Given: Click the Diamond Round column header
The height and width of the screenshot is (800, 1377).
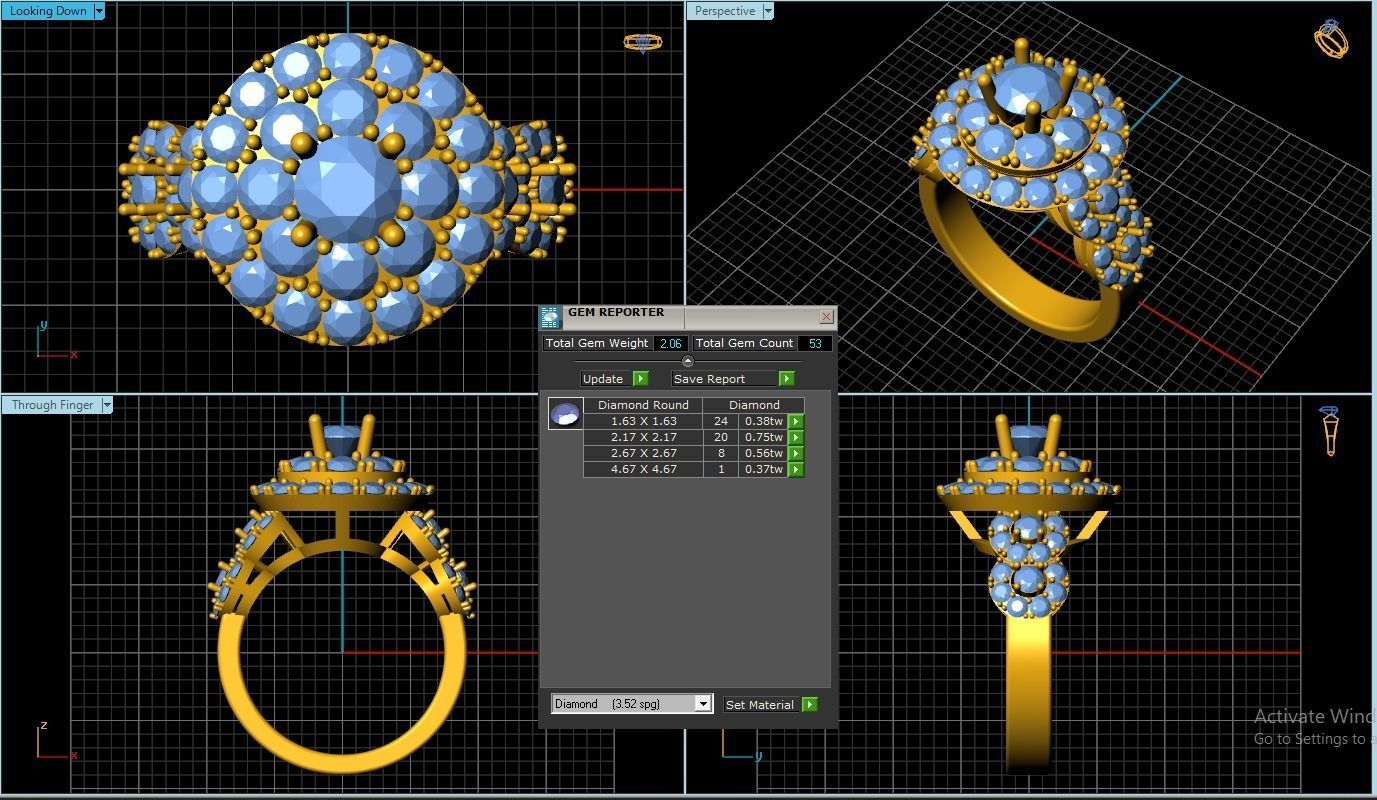Looking at the screenshot, I should [x=643, y=405].
